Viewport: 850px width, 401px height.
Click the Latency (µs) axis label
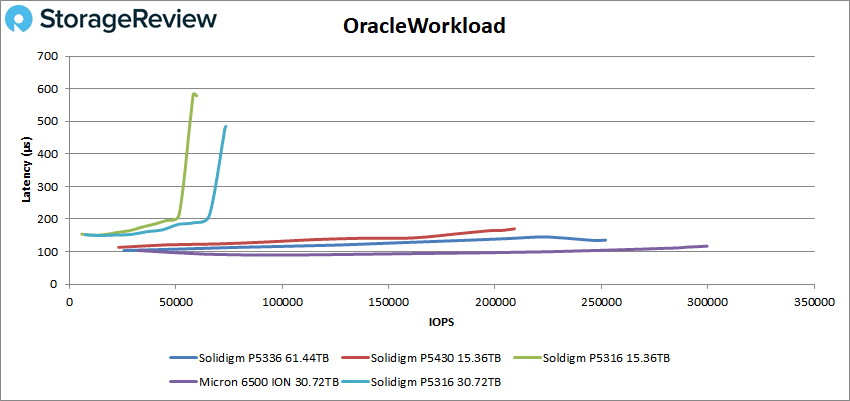[x=25, y=170]
